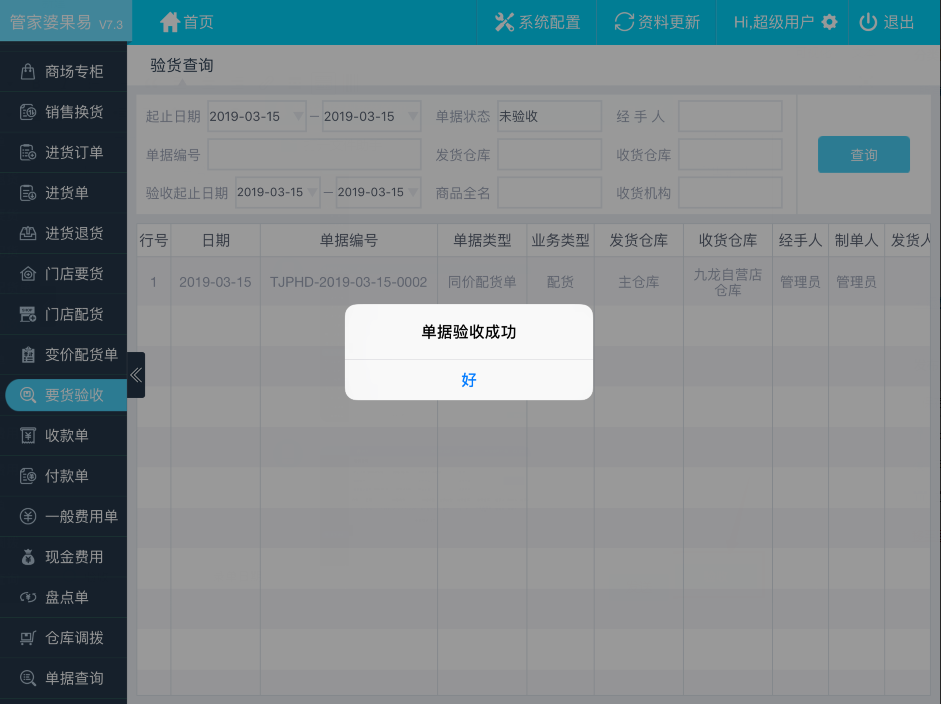Click the 现金费用 money bag icon
This screenshot has width=941, height=704.
[28, 557]
